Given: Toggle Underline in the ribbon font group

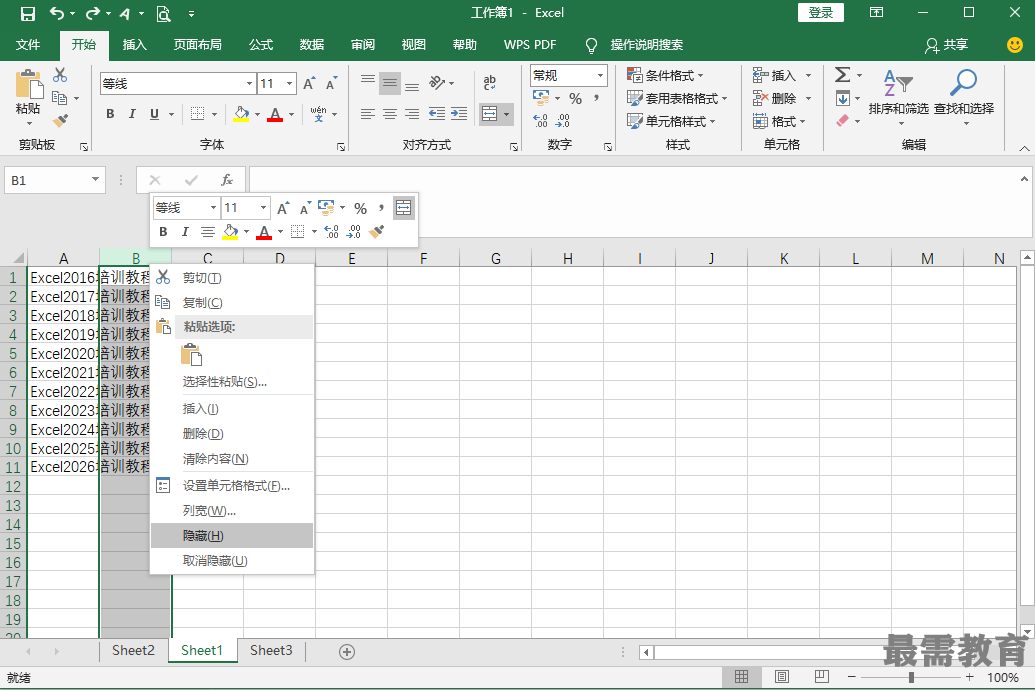Looking at the screenshot, I should coord(154,114).
